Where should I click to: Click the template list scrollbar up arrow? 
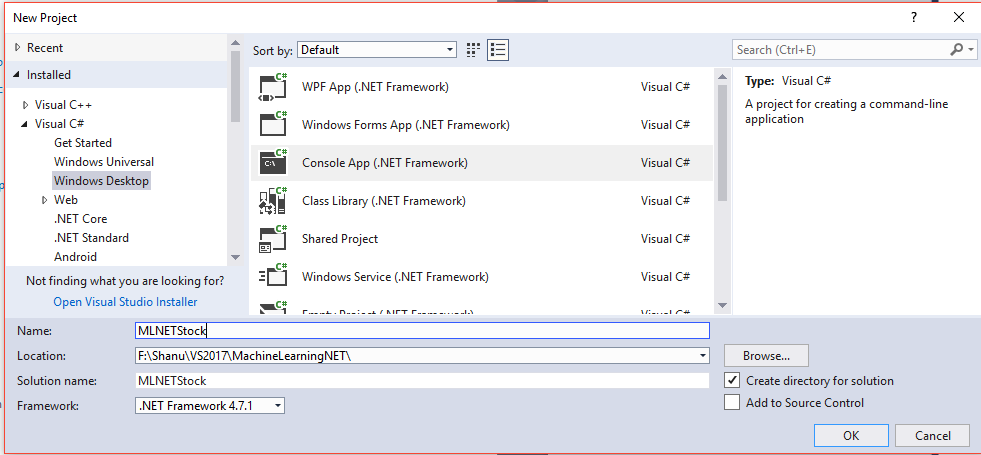pyautogui.click(x=722, y=77)
